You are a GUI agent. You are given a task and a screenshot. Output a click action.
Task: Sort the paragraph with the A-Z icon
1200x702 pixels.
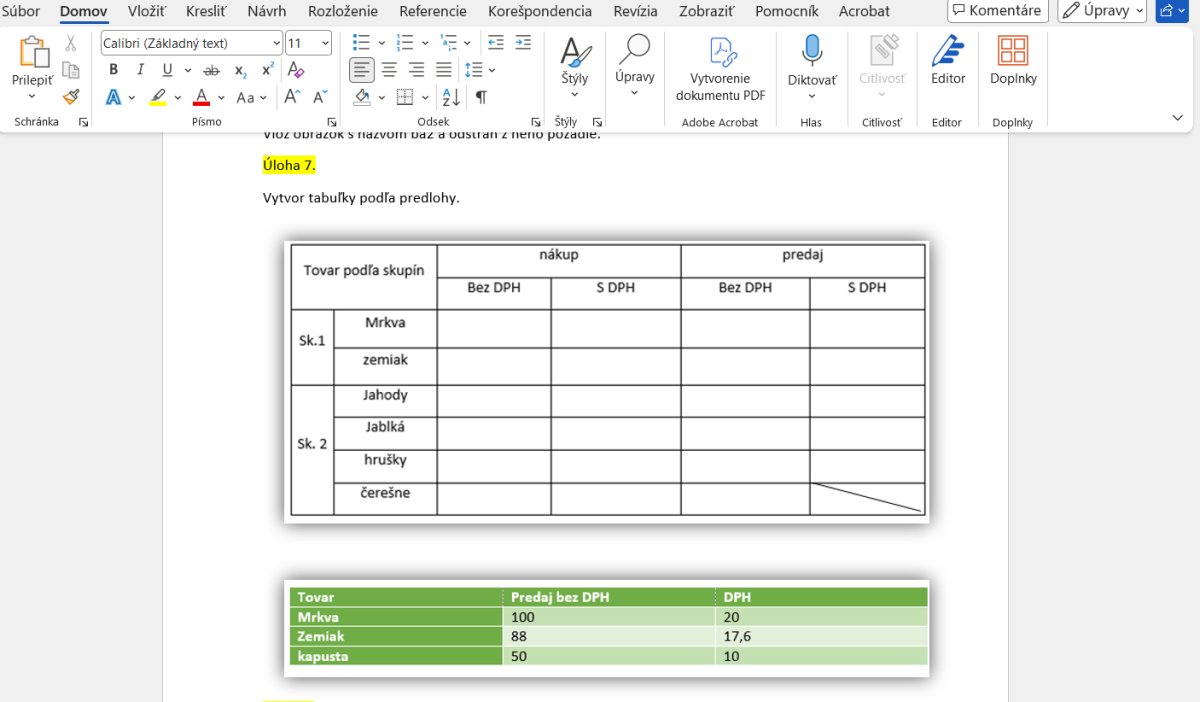(x=451, y=97)
